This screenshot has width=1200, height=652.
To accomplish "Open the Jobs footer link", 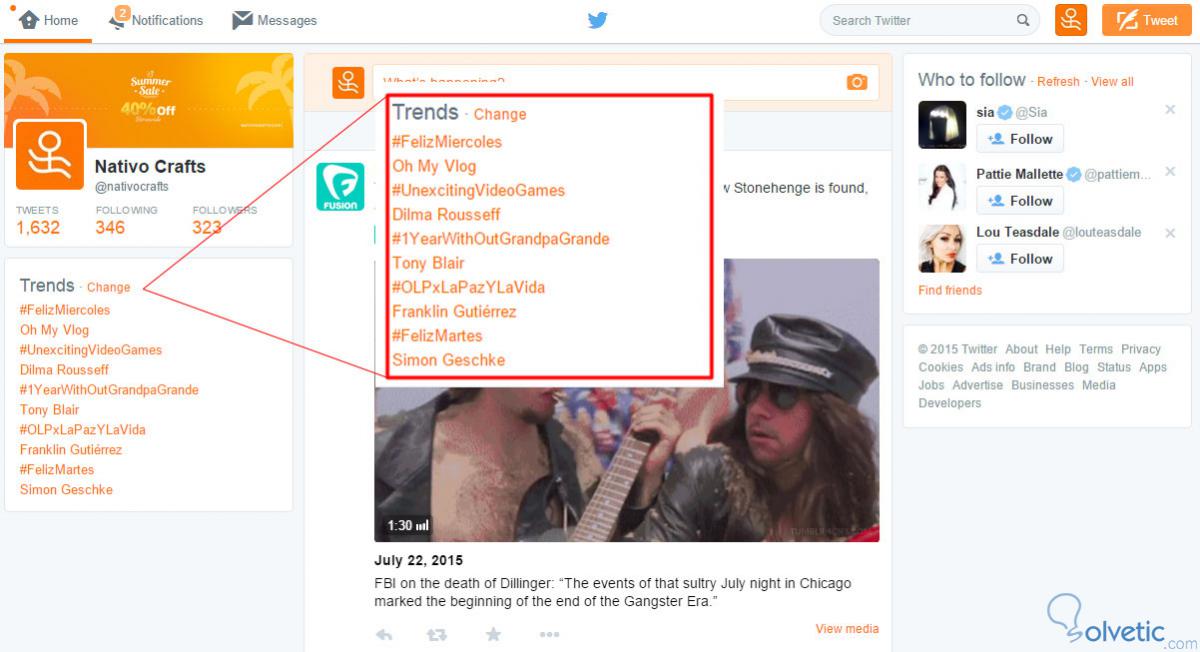I will pos(931,386).
